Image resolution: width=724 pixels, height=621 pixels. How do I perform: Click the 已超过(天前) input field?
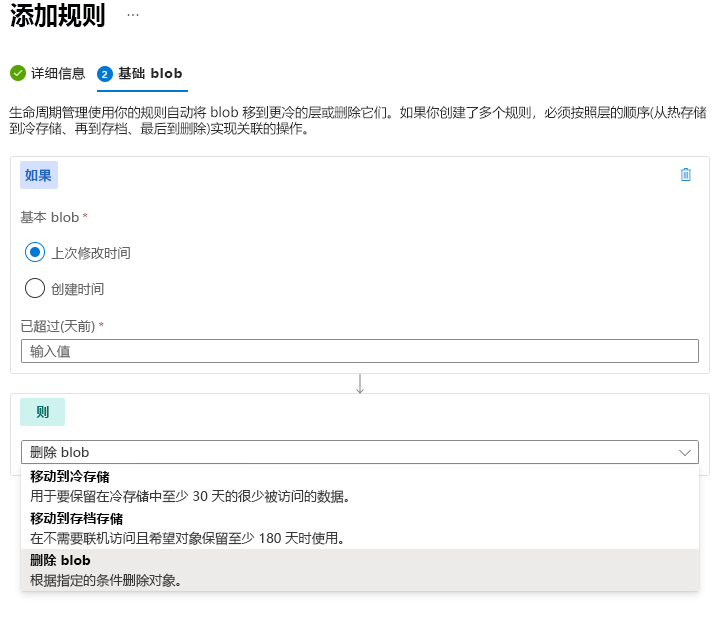(360, 351)
